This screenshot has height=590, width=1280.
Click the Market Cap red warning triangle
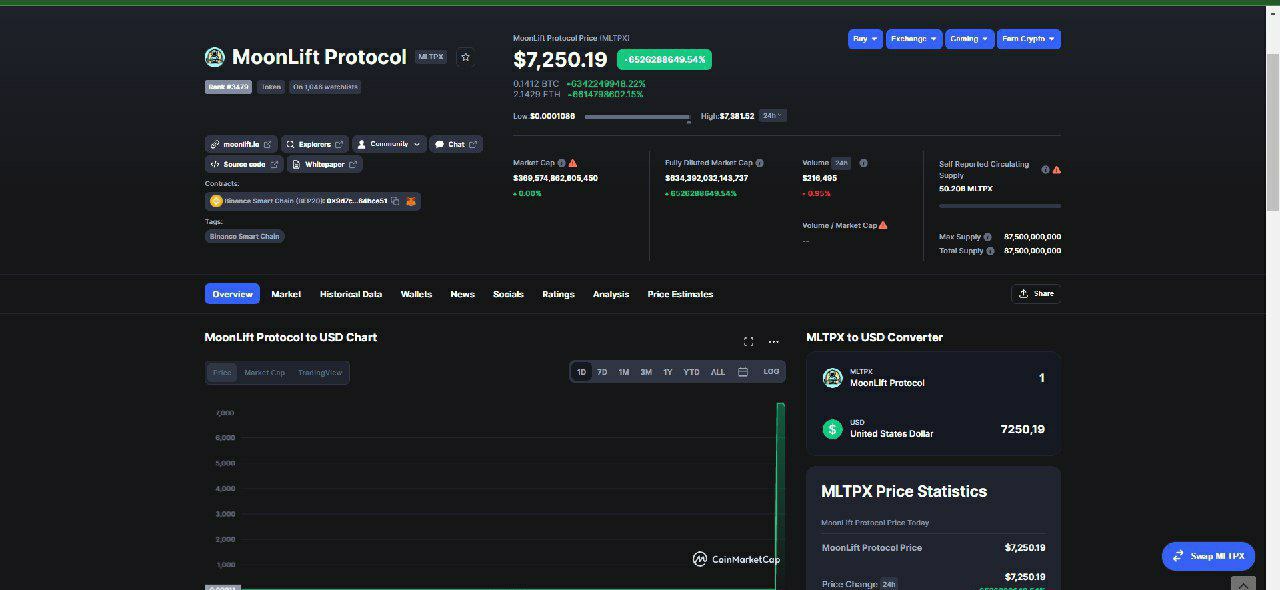573,163
